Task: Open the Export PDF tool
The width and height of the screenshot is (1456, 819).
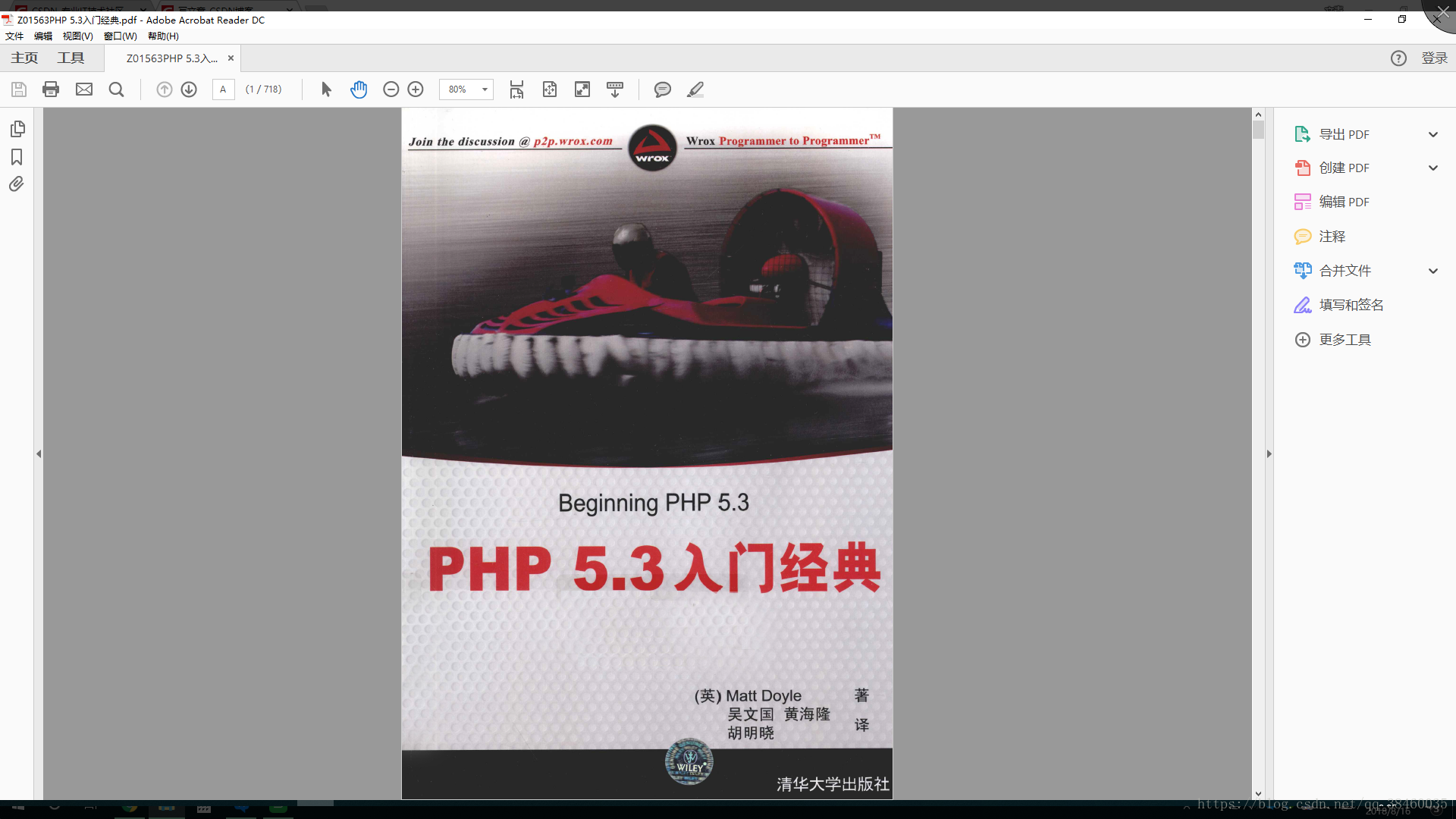Action: point(1344,134)
